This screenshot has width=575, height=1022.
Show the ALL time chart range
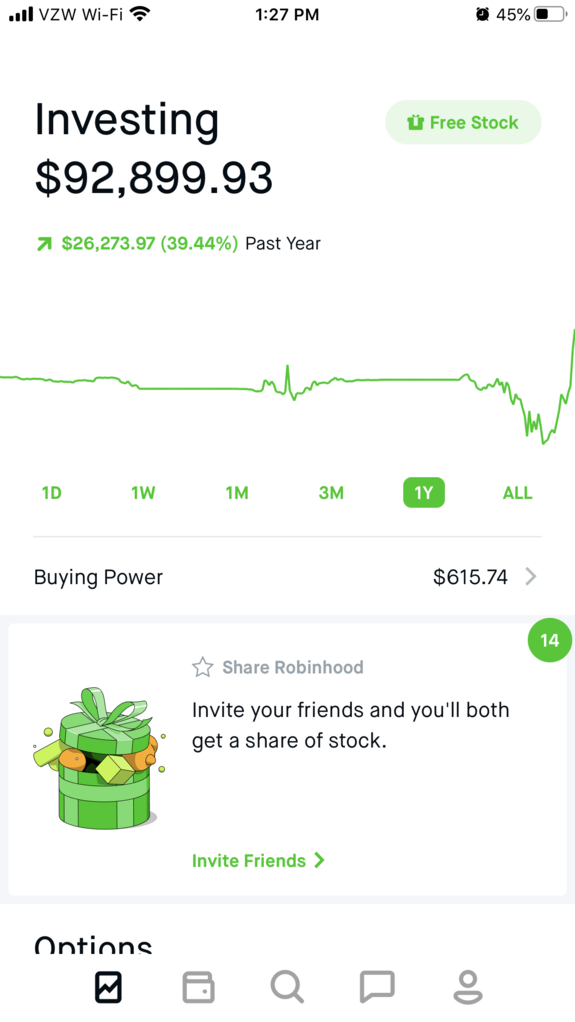click(518, 493)
